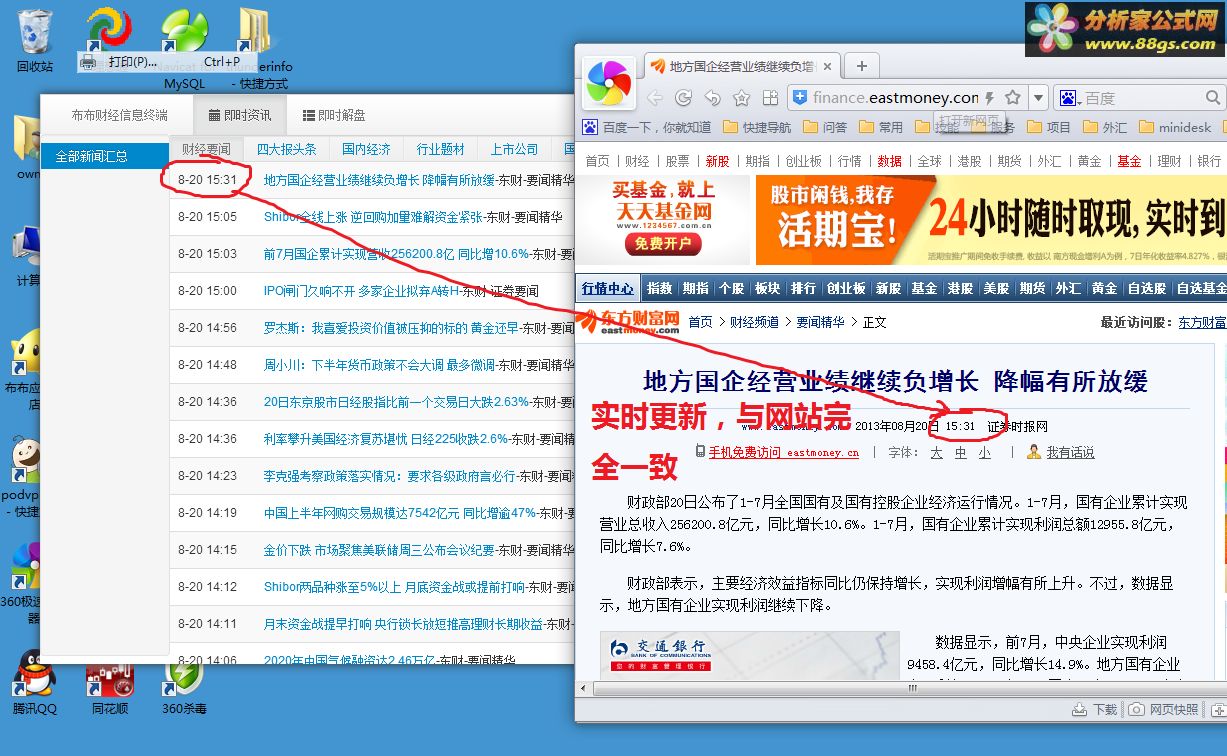Click the shield security icon in address bar
This screenshot has width=1227, height=756.
[799, 98]
